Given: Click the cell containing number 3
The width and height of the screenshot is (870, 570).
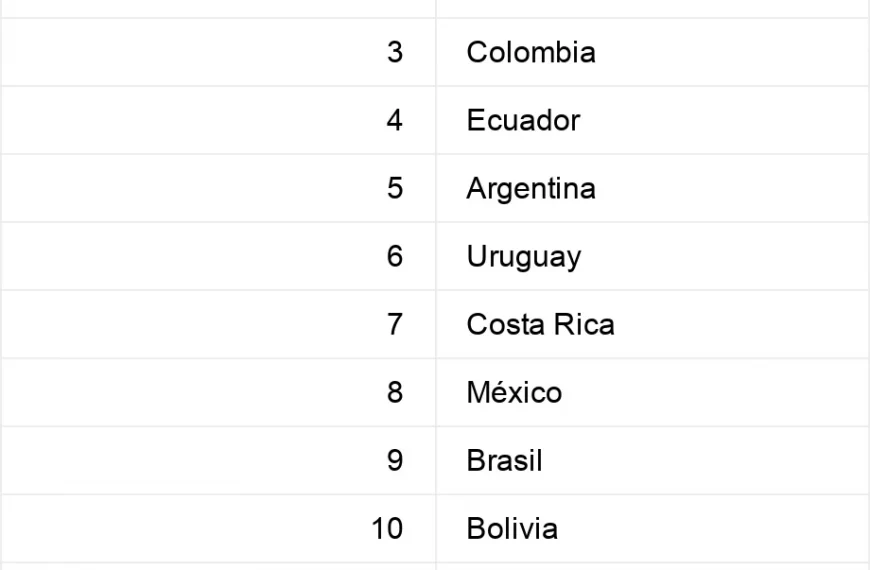Looking at the screenshot, I should [x=219, y=52].
